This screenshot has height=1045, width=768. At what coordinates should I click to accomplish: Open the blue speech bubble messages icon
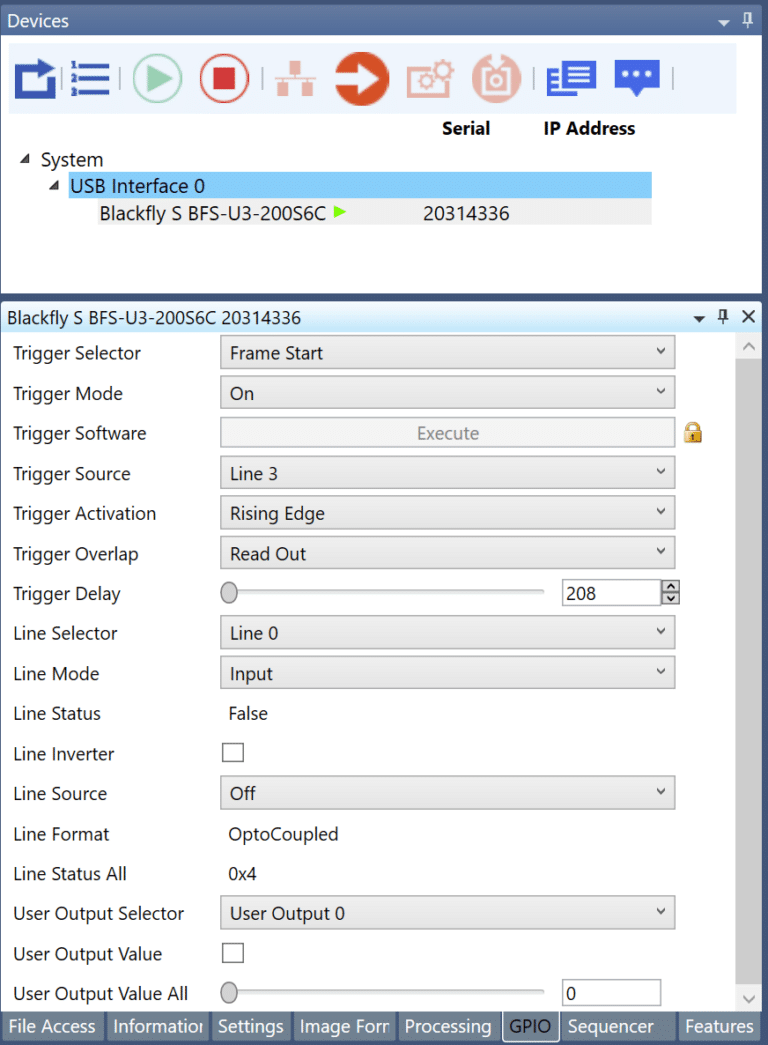pyautogui.click(x=637, y=78)
